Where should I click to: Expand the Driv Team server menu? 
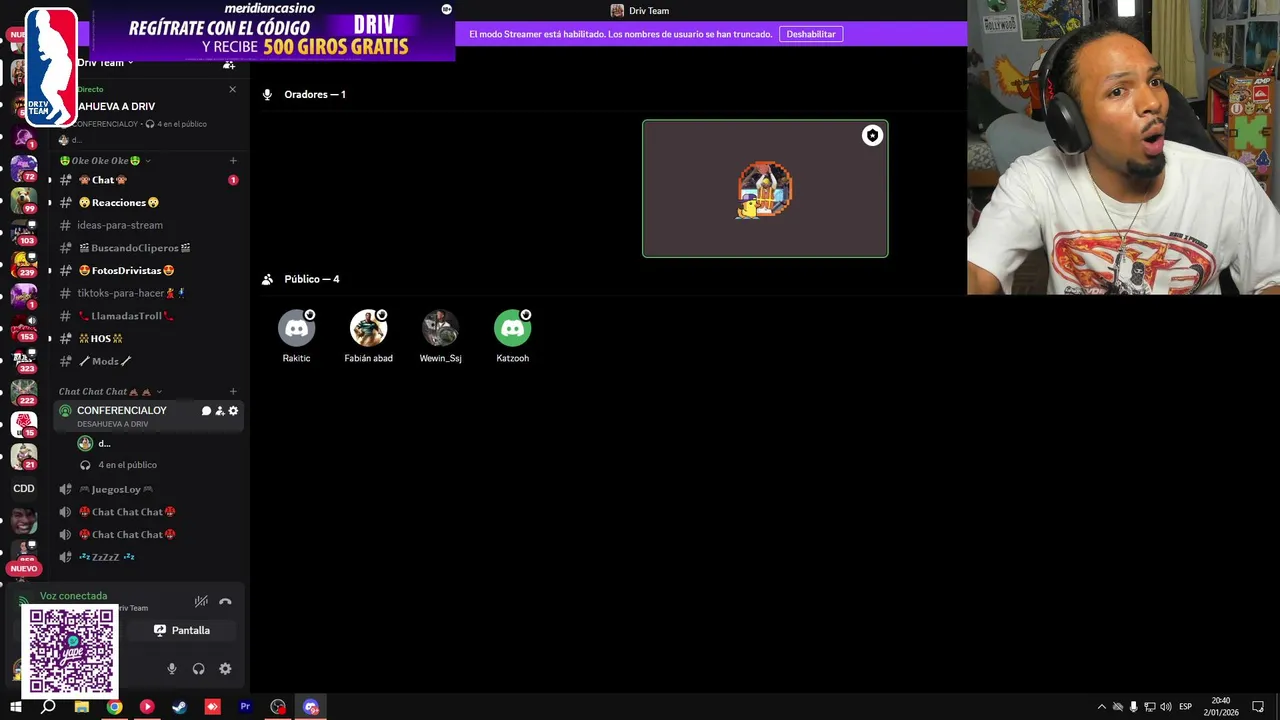[105, 63]
